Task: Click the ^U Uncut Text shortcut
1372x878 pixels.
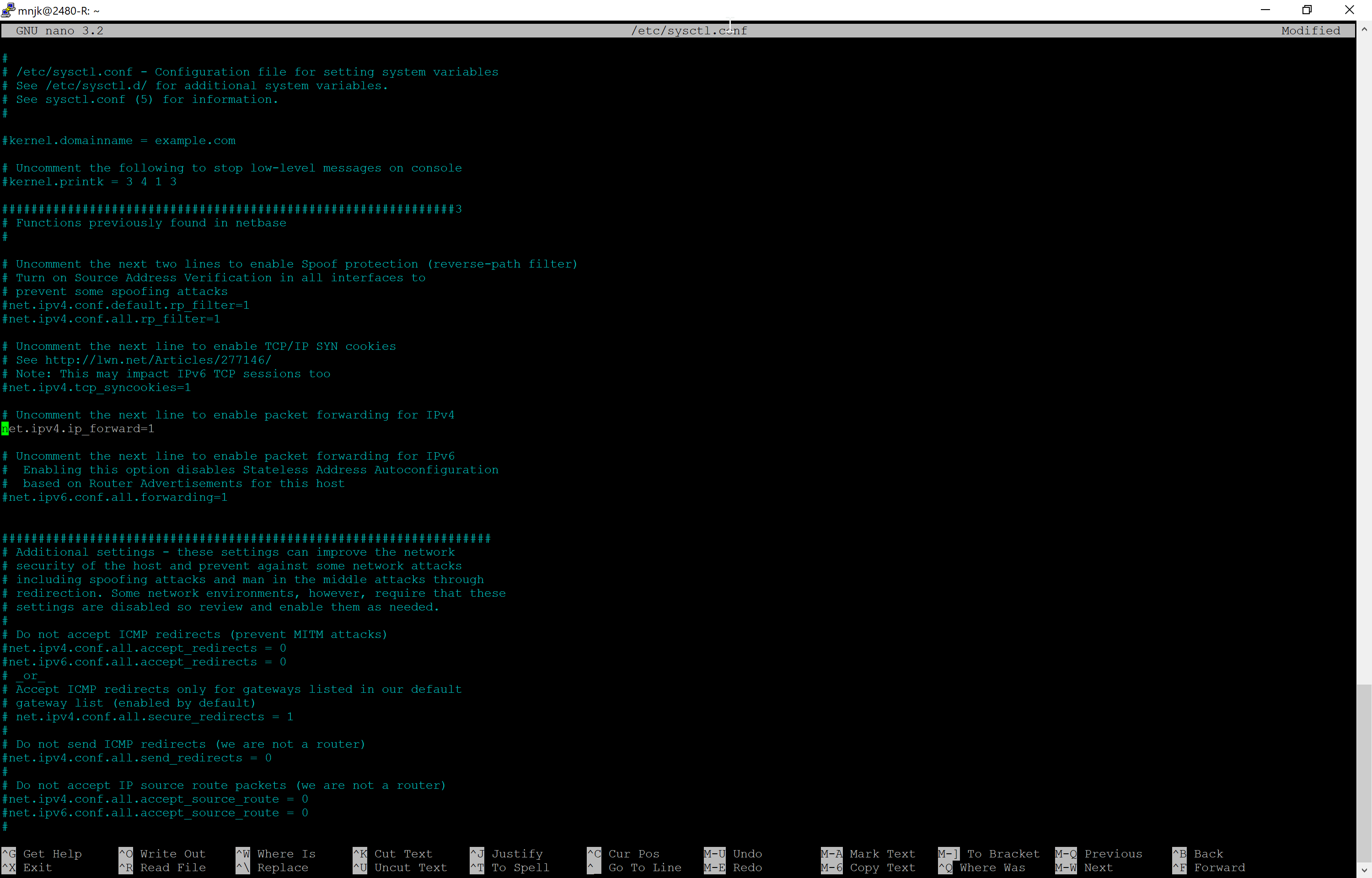Action: [400, 867]
